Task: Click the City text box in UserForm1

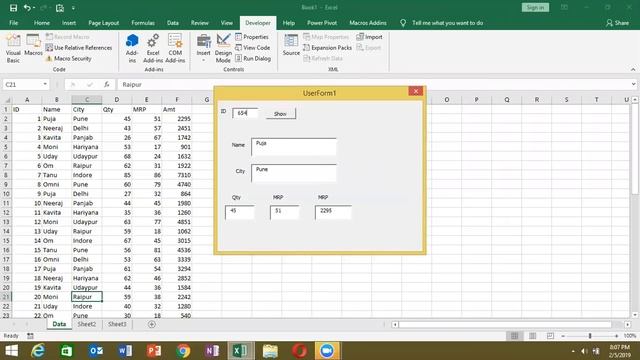Action: coord(293,173)
